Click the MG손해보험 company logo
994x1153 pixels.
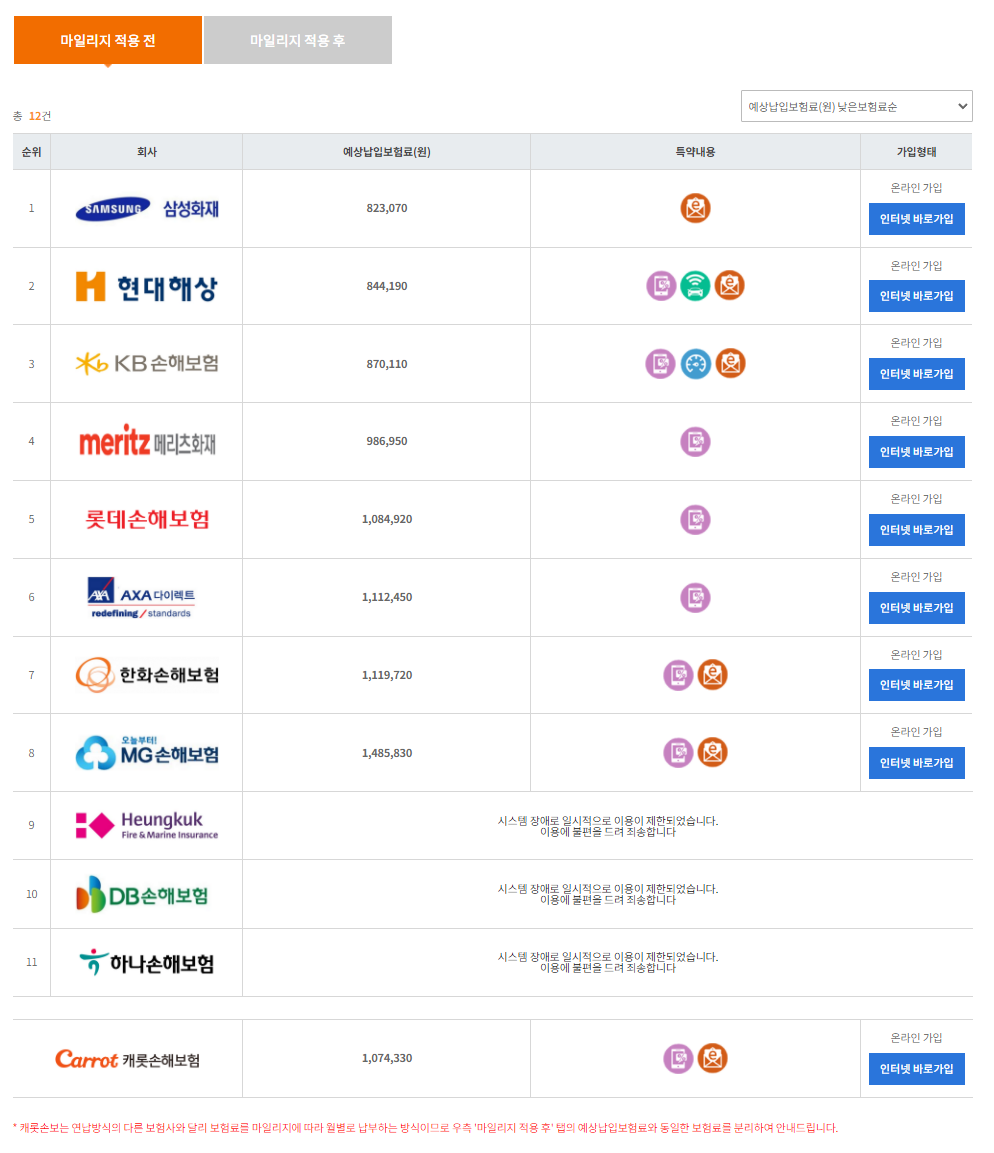147,752
